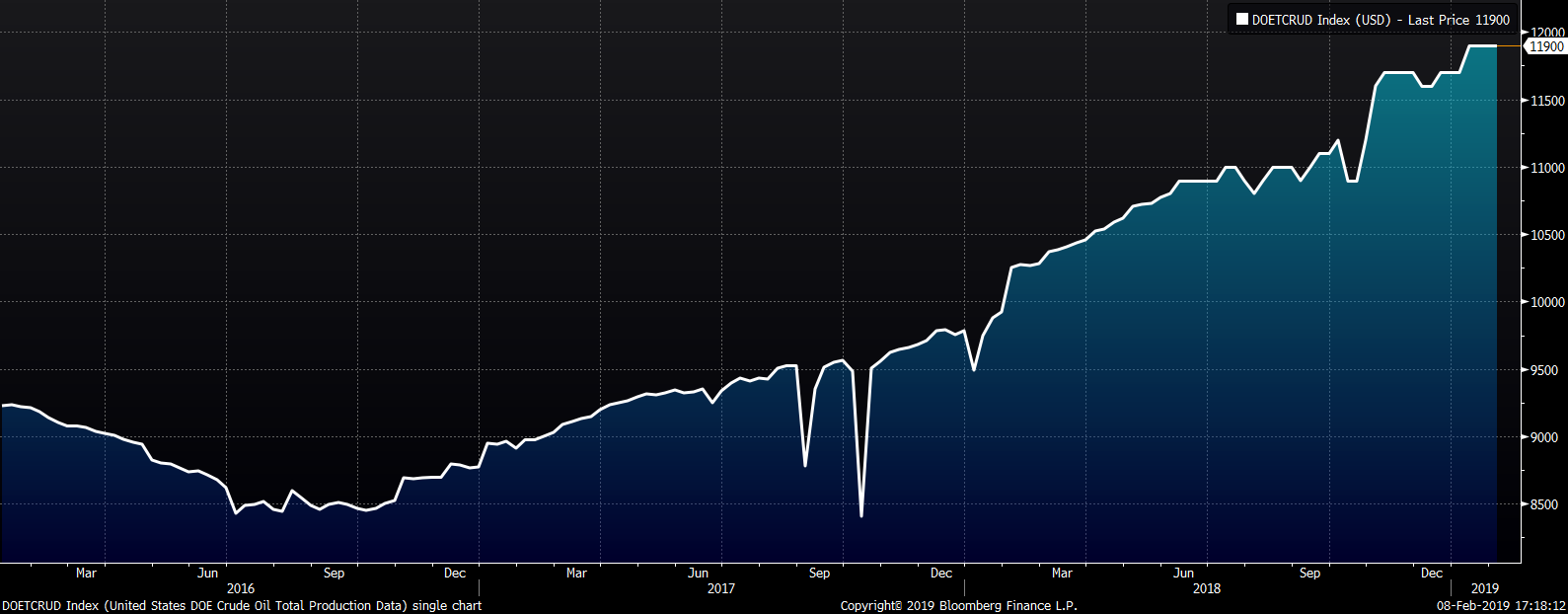1568x614 pixels.
Task: Select the 9000 y-axis label
Action: [x=1546, y=438]
